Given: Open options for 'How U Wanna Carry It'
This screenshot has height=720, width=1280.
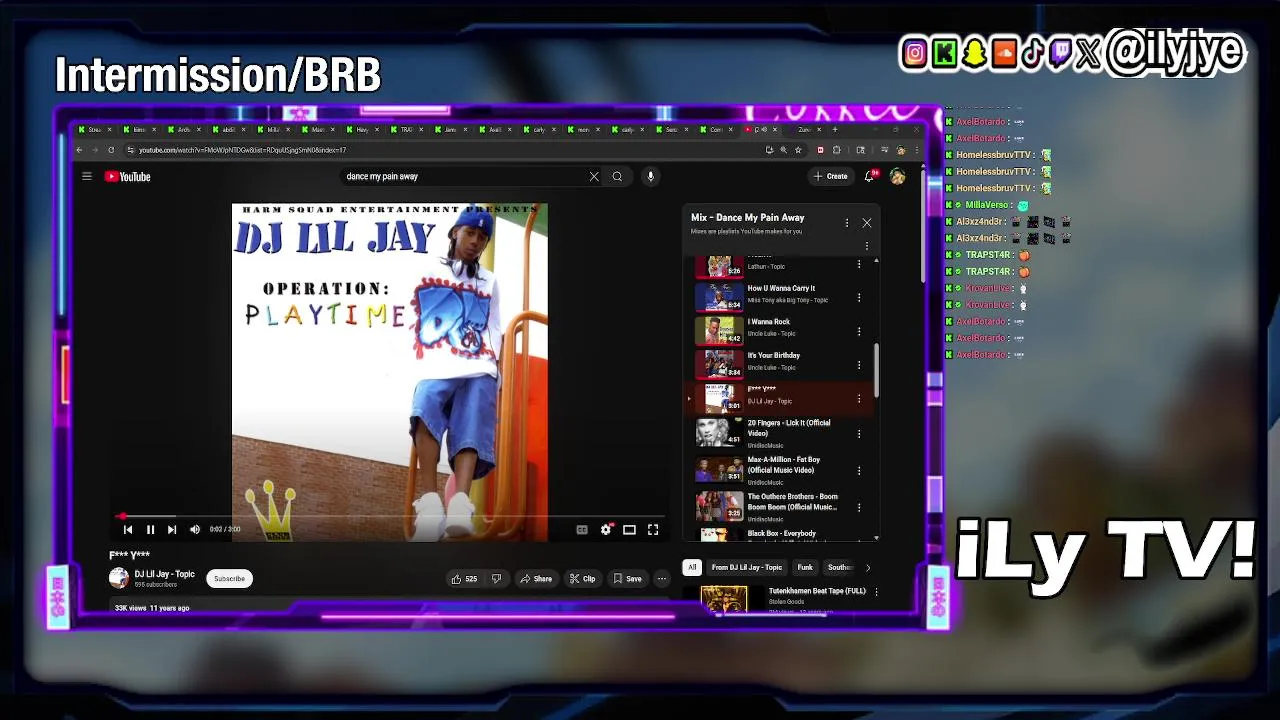Looking at the screenshot, I should coord(859,298).
